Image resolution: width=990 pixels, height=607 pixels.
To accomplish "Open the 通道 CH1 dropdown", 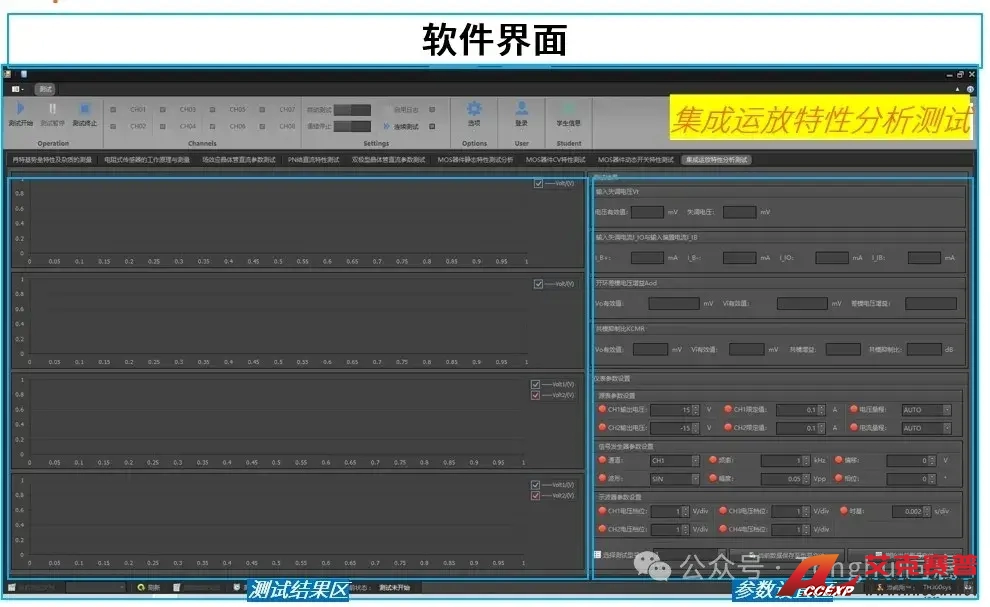I will pyautogui.click(x=694, y=461).
